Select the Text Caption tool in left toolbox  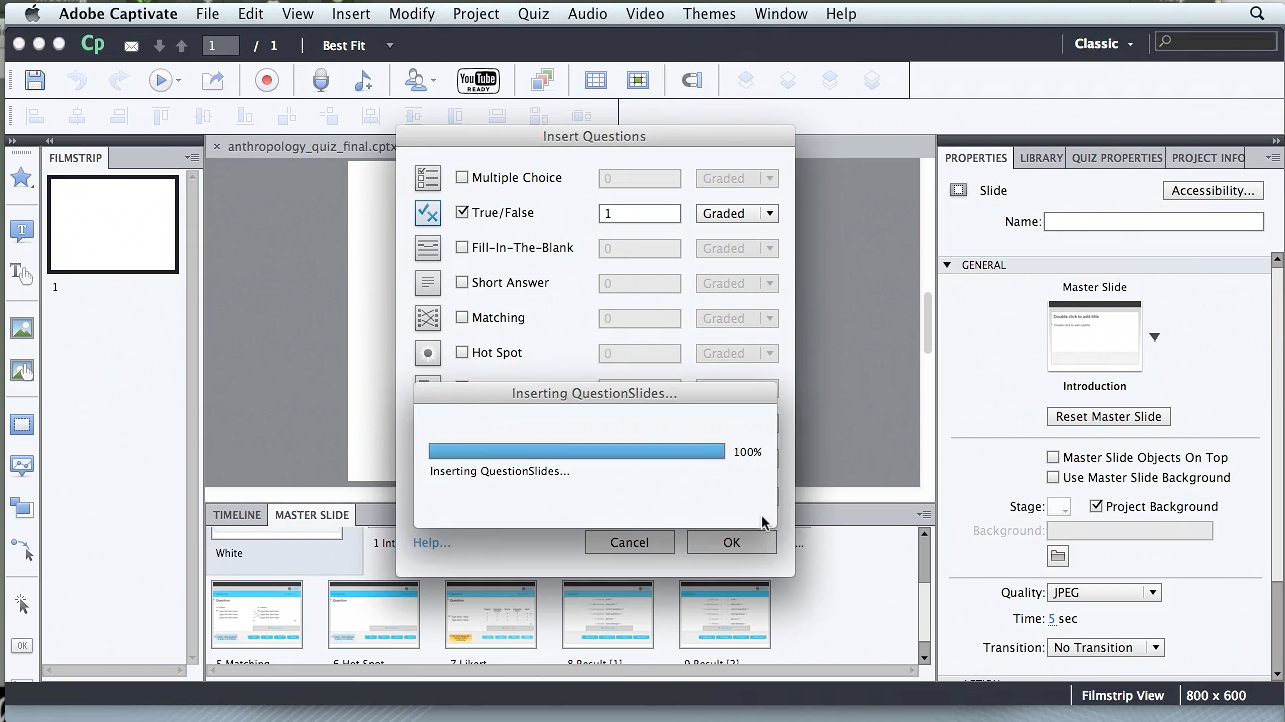[21, 231]
